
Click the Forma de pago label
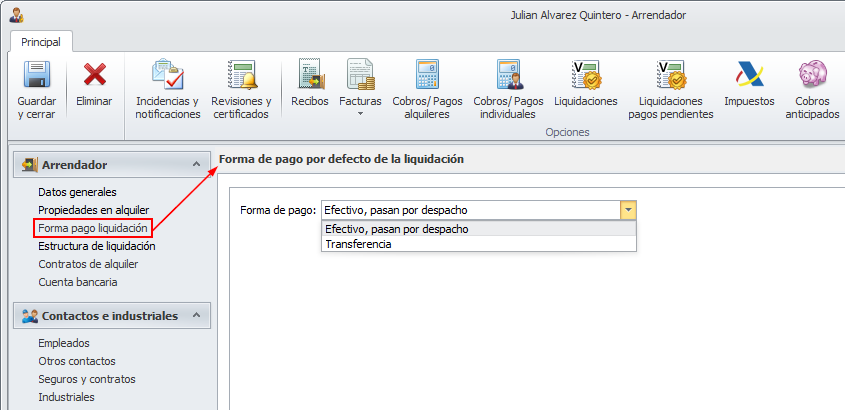[x=278, y=211]
